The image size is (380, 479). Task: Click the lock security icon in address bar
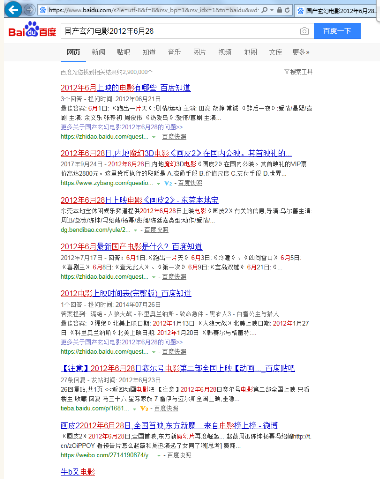point(280,10)
